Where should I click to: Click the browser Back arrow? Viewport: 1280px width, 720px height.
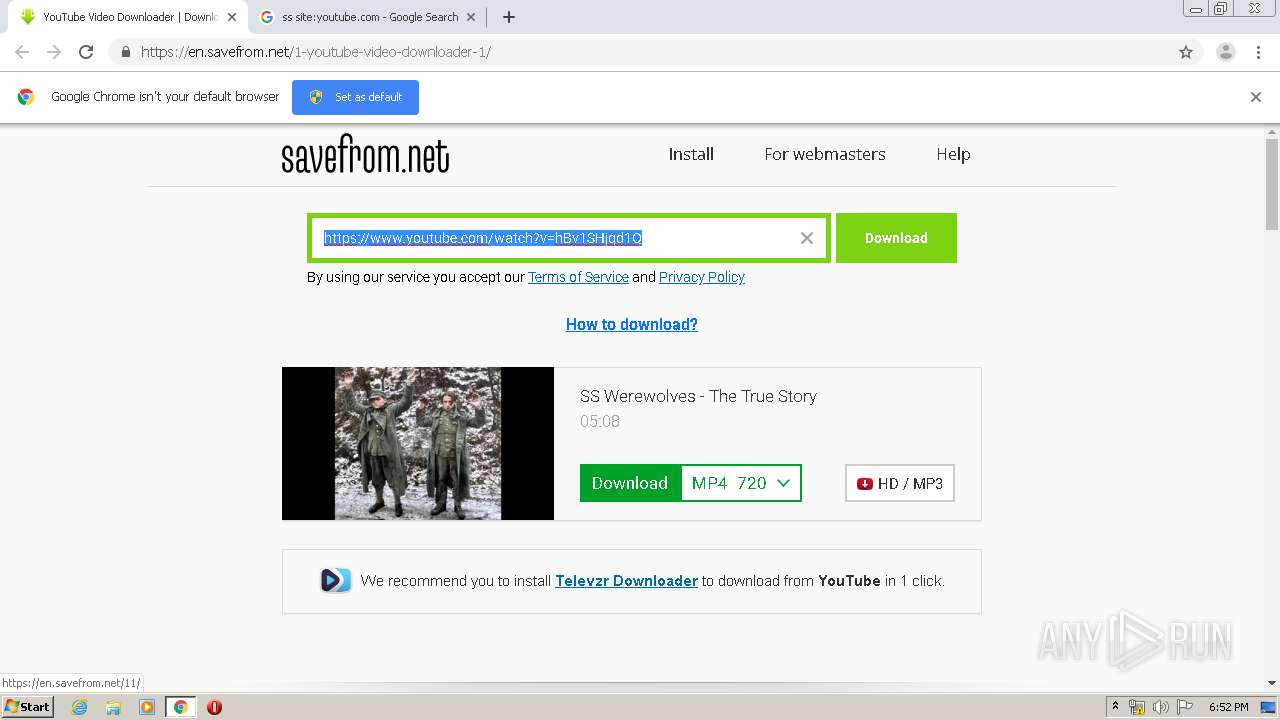[22, 52]
